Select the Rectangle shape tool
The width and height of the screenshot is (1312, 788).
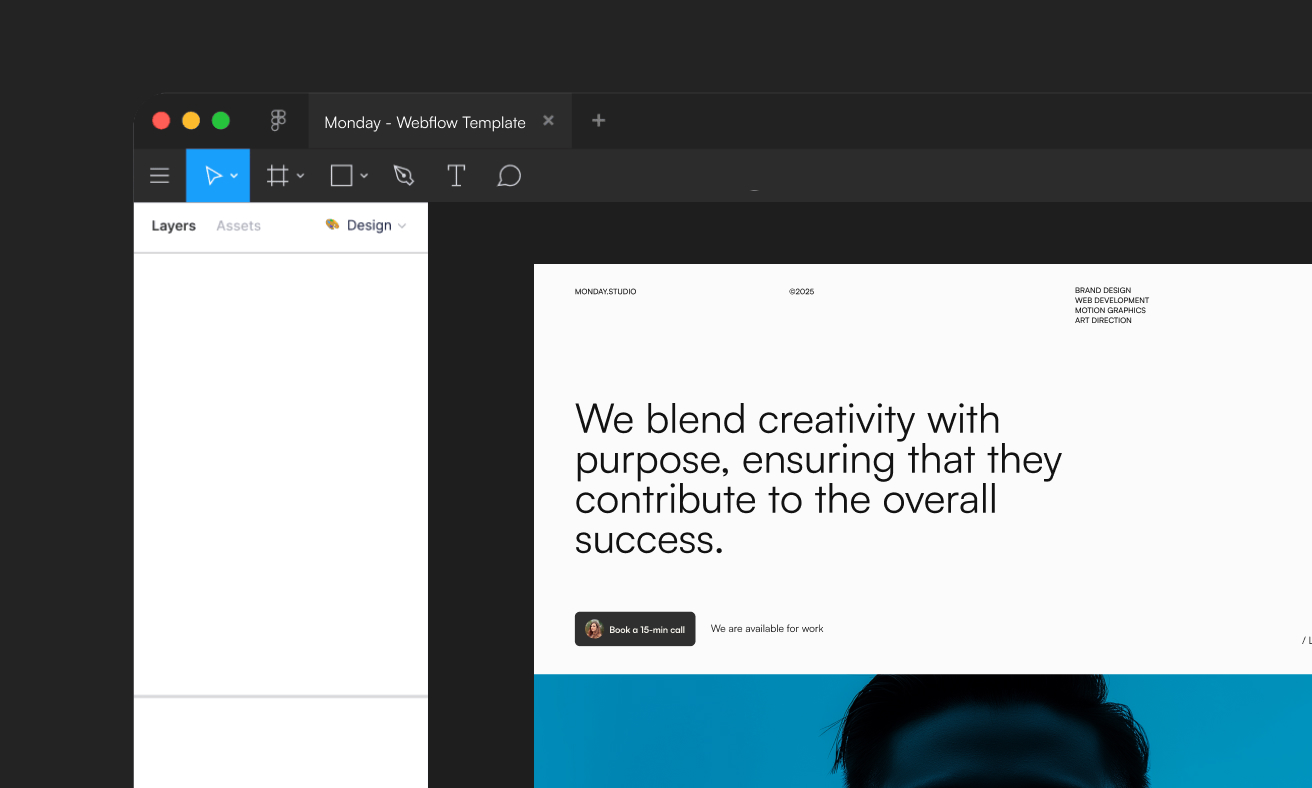[341, 176]
